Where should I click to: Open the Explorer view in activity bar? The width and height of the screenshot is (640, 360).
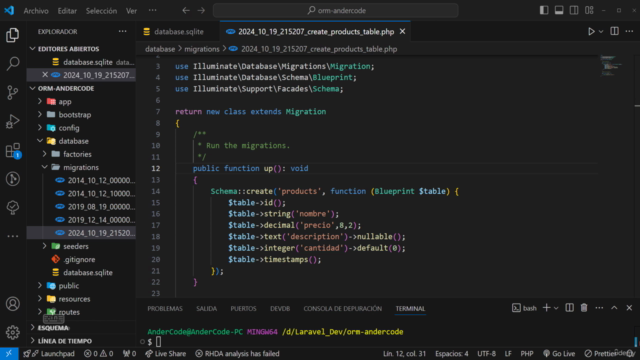[13, 35]
